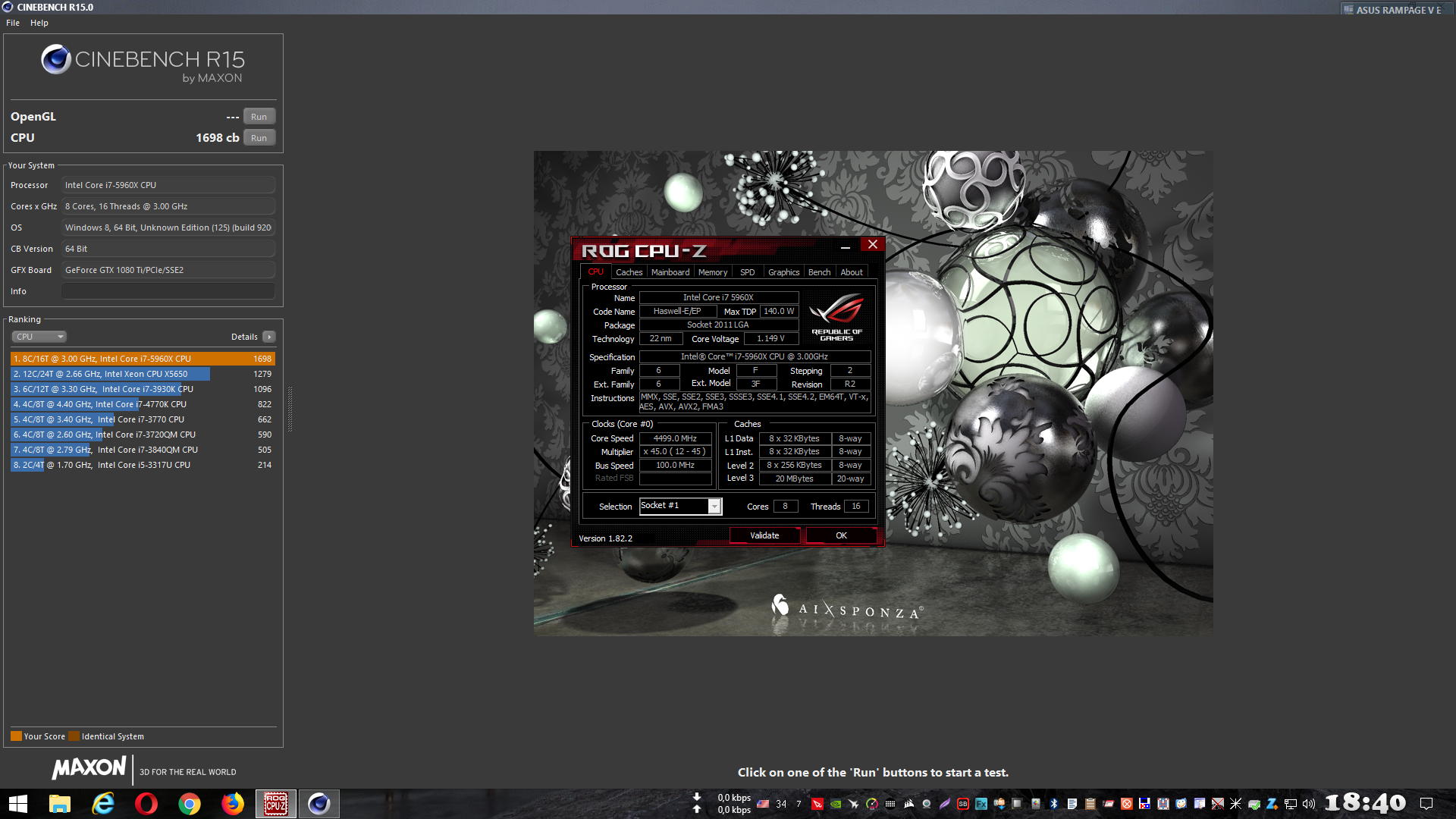Image resolution: width=1456 pixels, height=819 pixels.
Task: Click the blue Z tray icon
Action: click(1272, 804)
